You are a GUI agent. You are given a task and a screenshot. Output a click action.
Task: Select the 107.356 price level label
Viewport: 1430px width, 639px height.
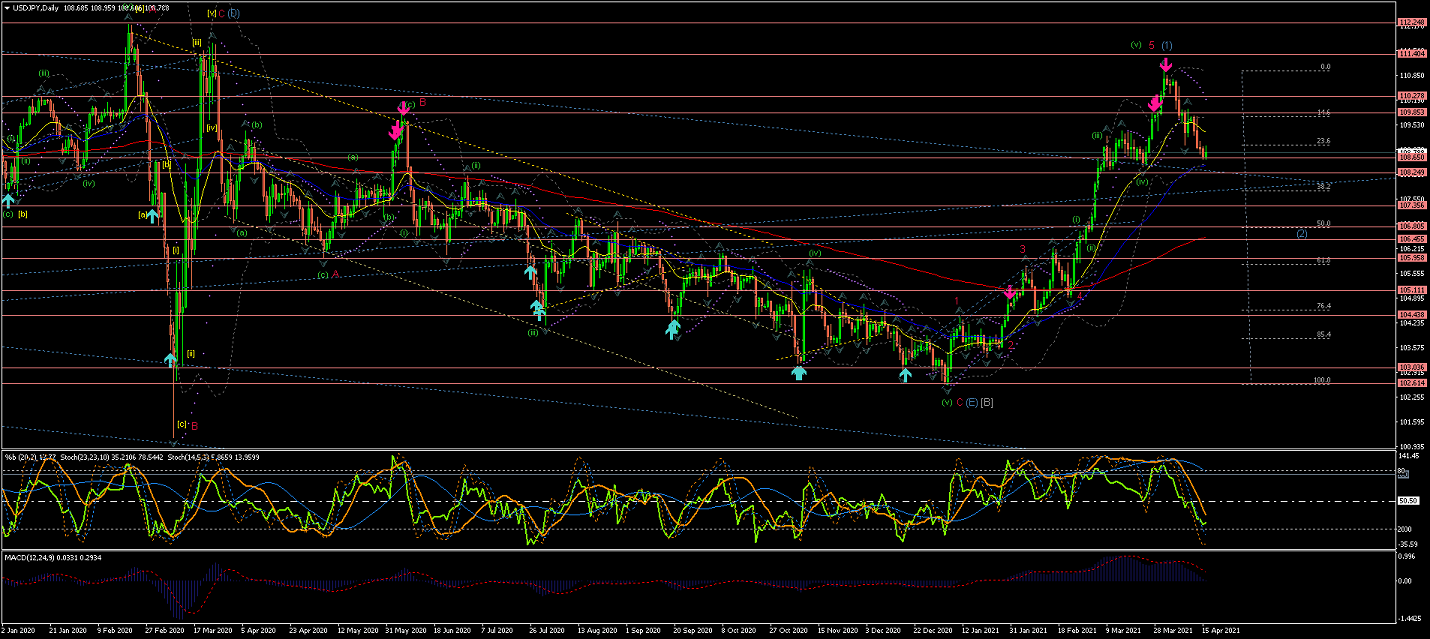1412,206
